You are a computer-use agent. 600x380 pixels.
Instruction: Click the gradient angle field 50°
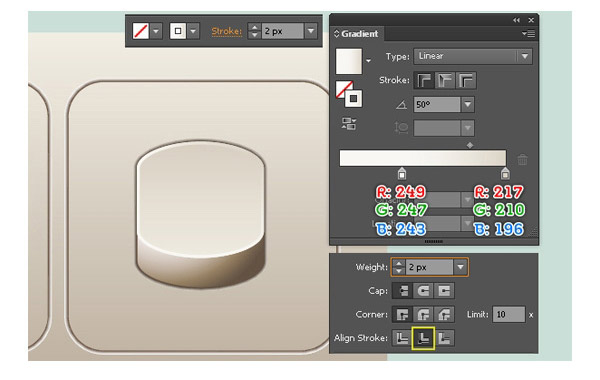[x=437, y=104]
